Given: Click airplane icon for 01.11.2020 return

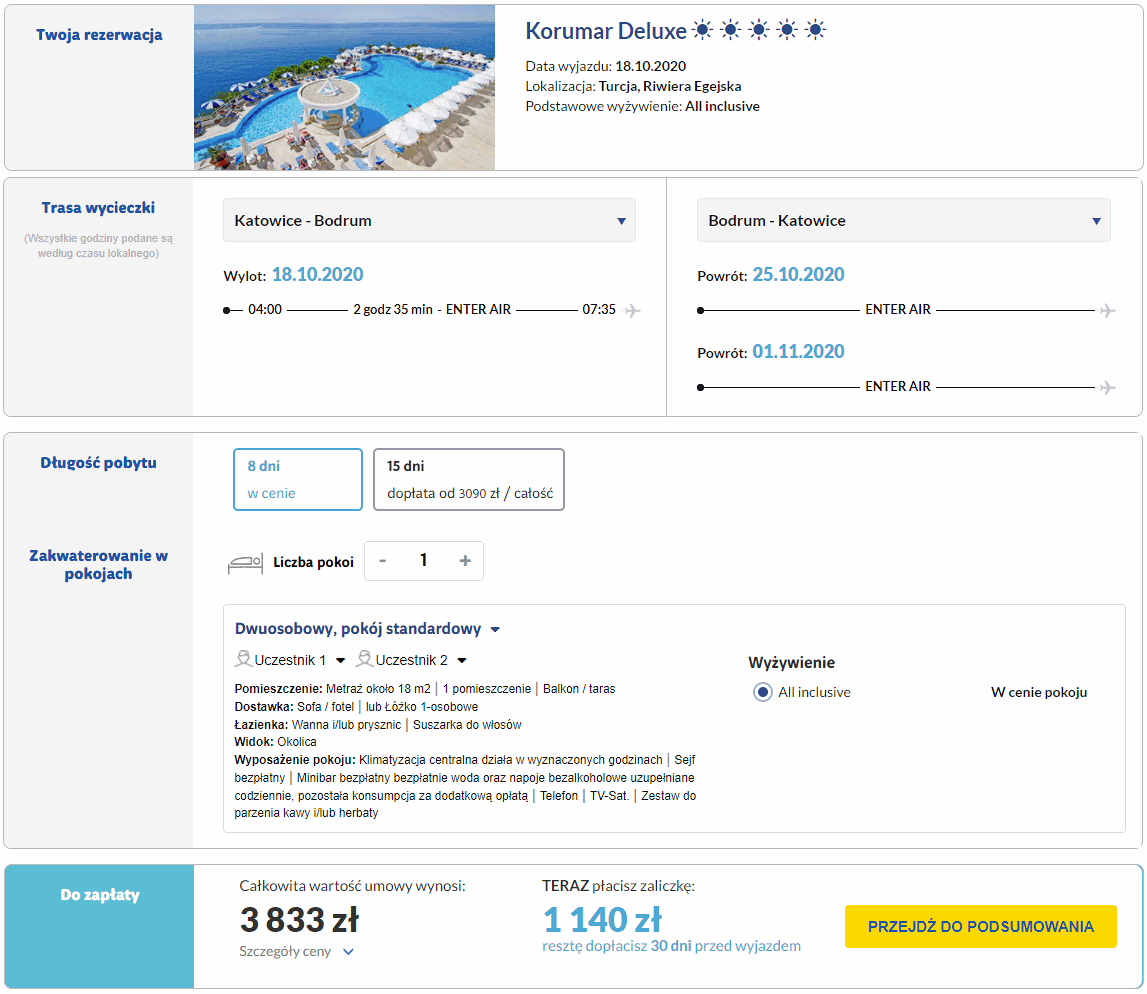Looking at the screenshot, I should click(1106, 387).
